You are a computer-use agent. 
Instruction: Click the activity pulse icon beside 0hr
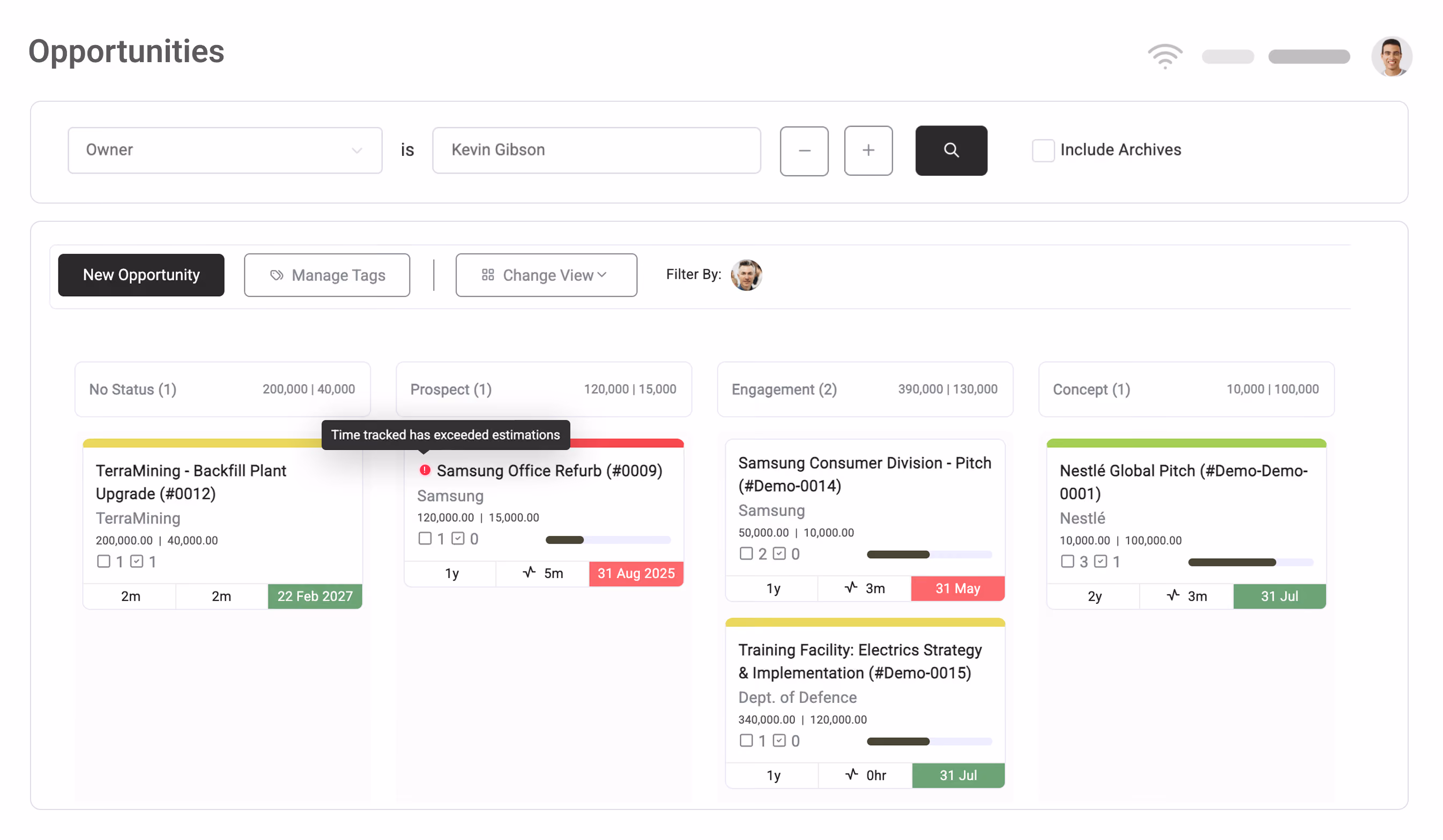[x=851, y=774]
